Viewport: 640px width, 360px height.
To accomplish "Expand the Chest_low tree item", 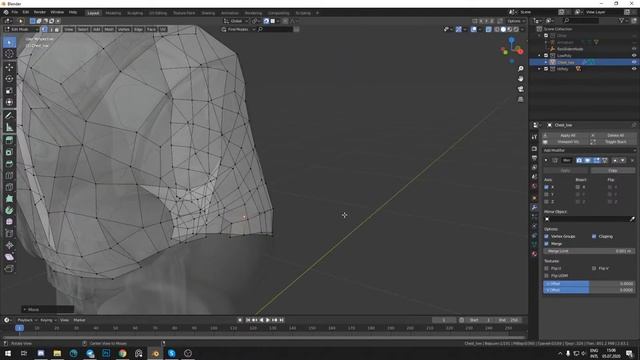I will (546, 62).
